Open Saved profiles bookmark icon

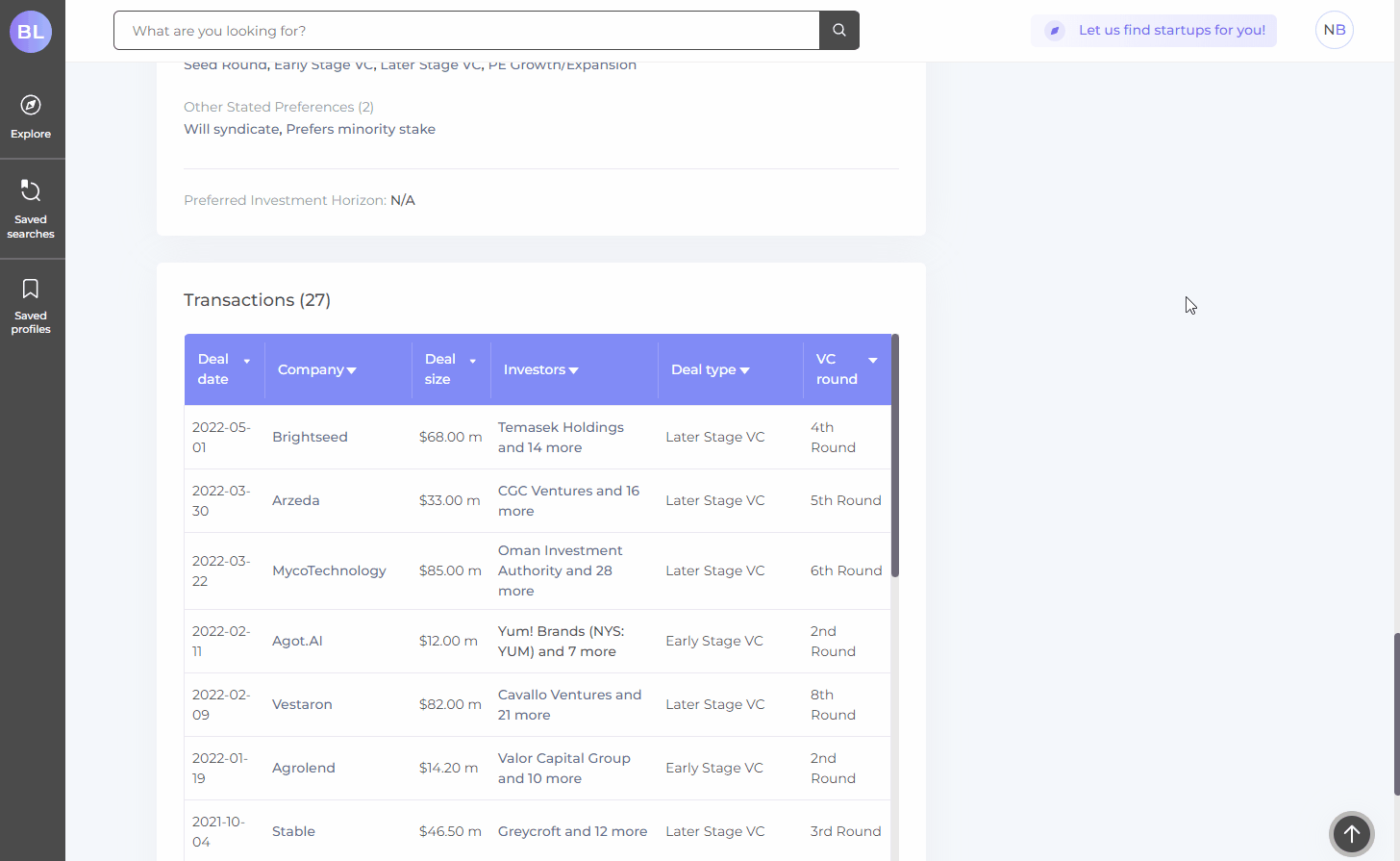coord(31,290)
